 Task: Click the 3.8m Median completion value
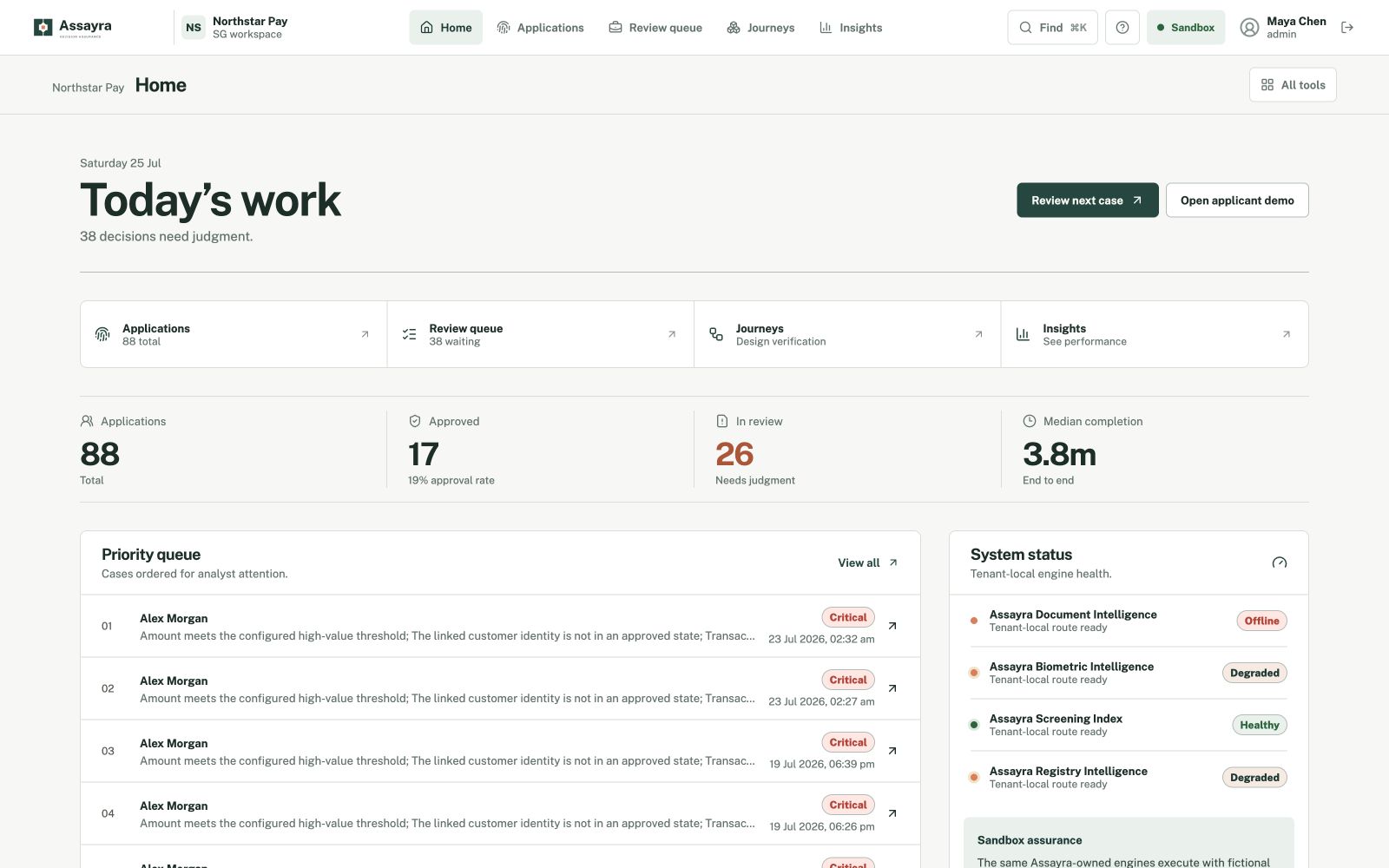1059,454
